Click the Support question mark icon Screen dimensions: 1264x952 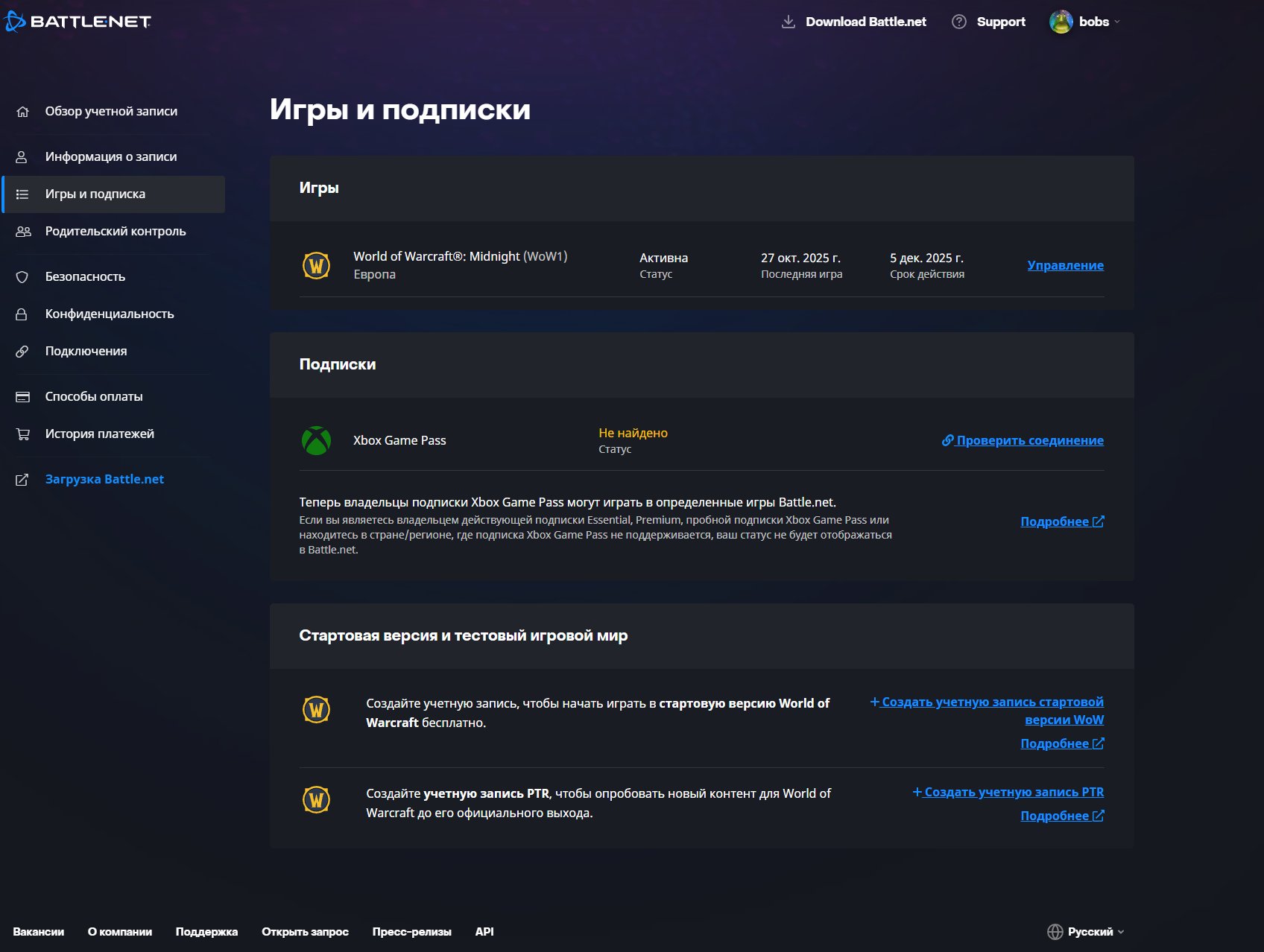click(959, 22)
